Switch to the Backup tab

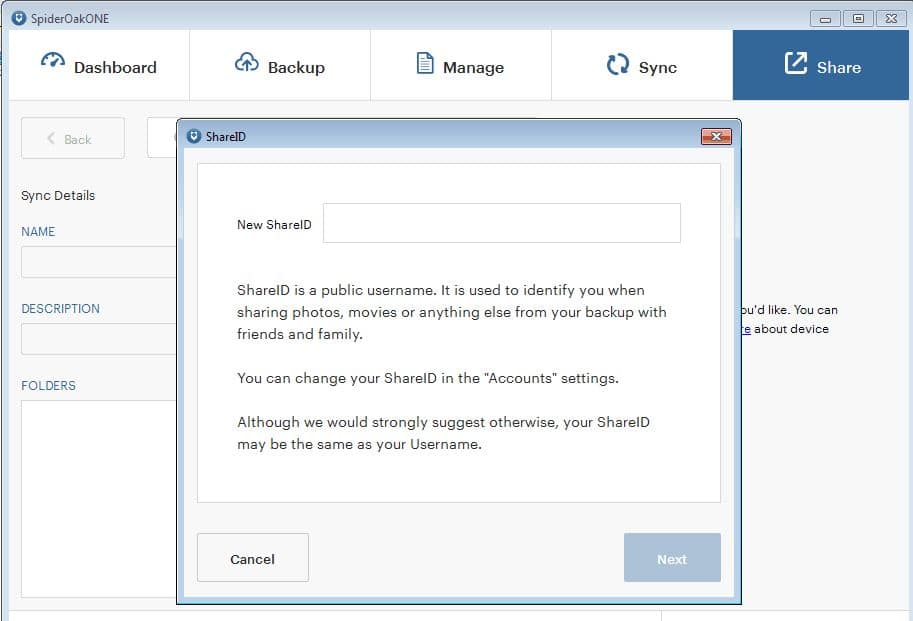pyautogui.click(x=280, y=65)
